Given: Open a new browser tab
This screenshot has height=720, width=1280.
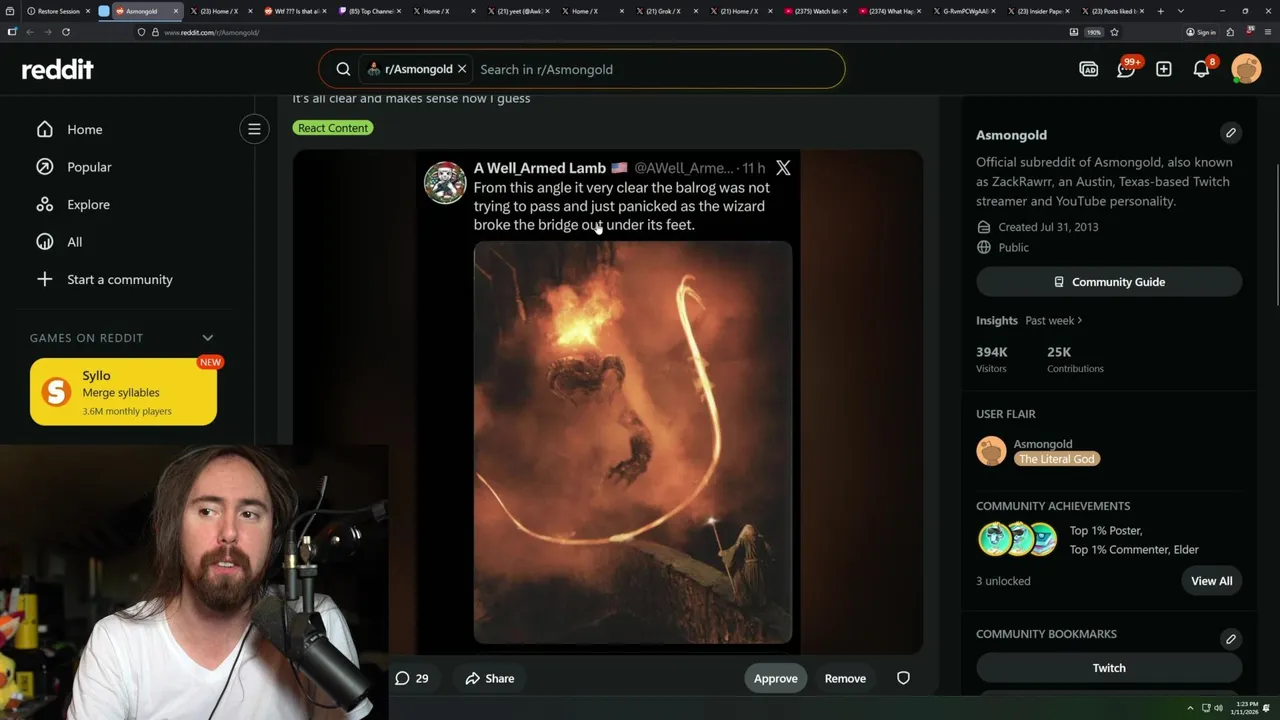Looking at the screenshot, I should point(1160,11).
